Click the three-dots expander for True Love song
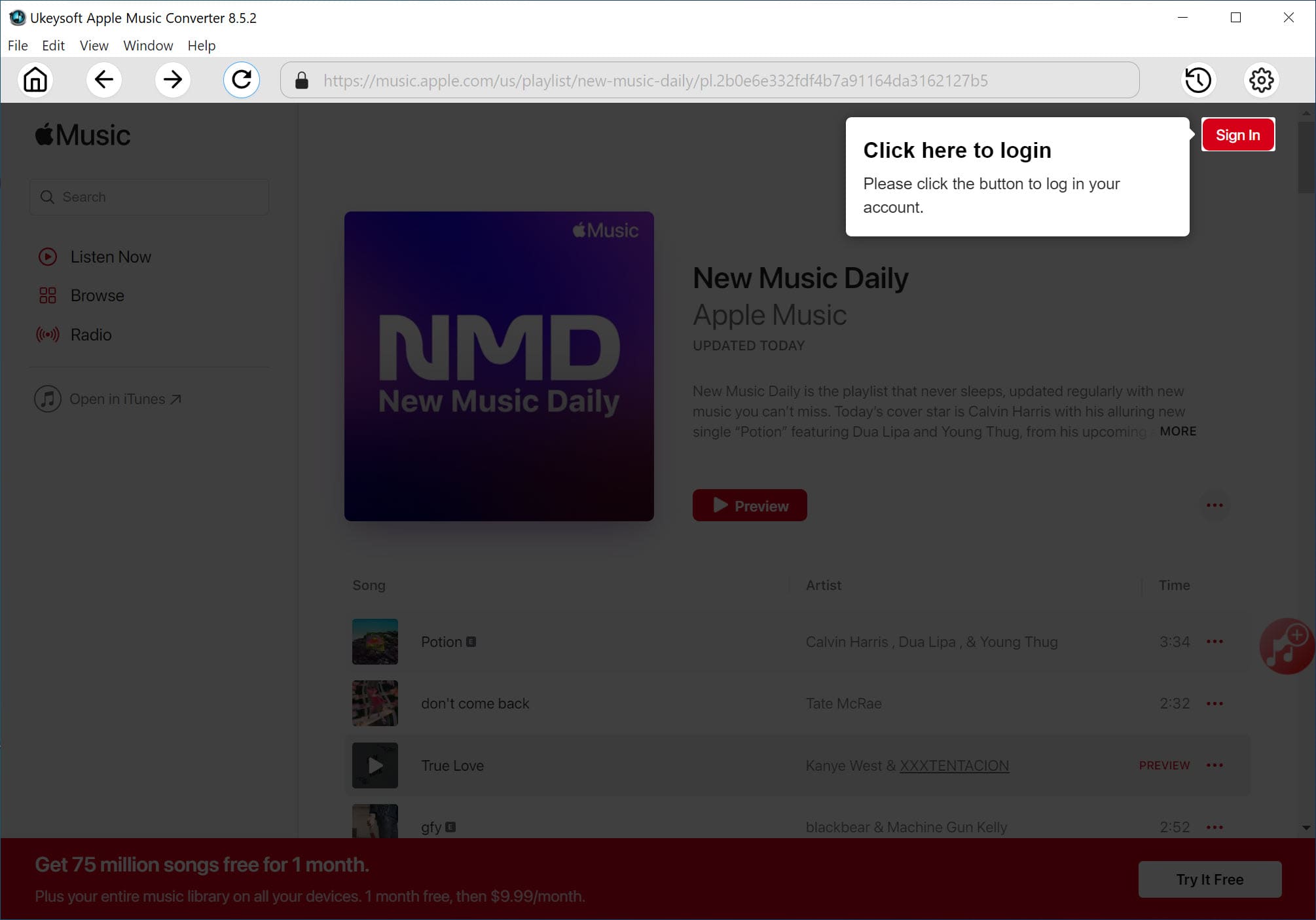 [x=1215, y=765]
